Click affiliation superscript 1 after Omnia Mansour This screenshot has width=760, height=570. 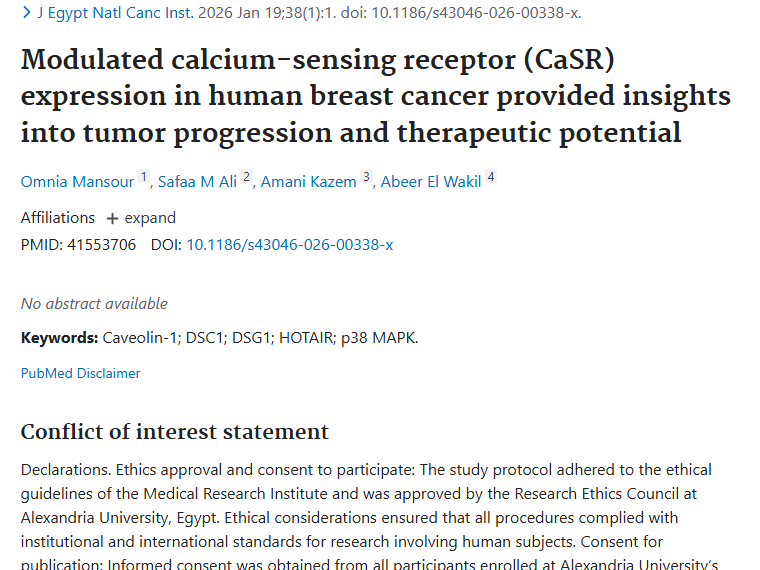[x=144, y=178]
